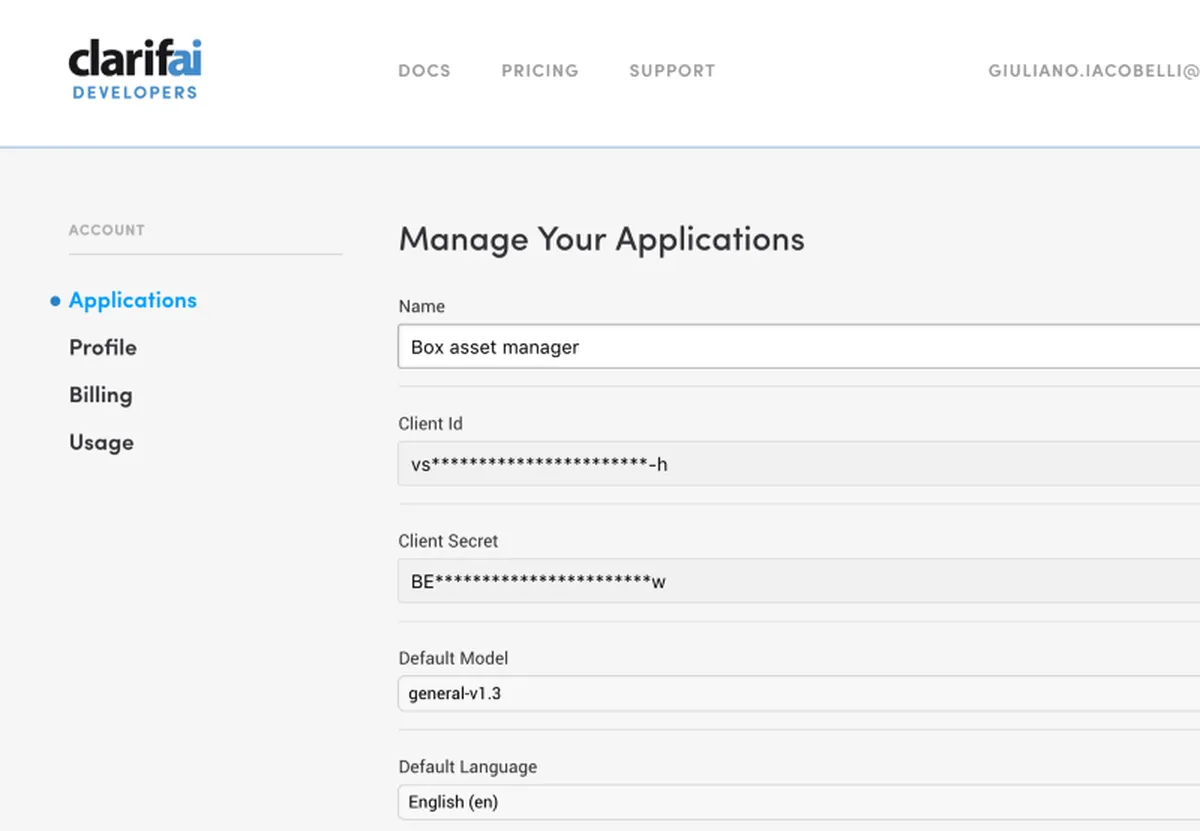This screenshot has height=831, width=1200.
Task: Select Applications in the account sidebar
Action: (x=133, y=300)
